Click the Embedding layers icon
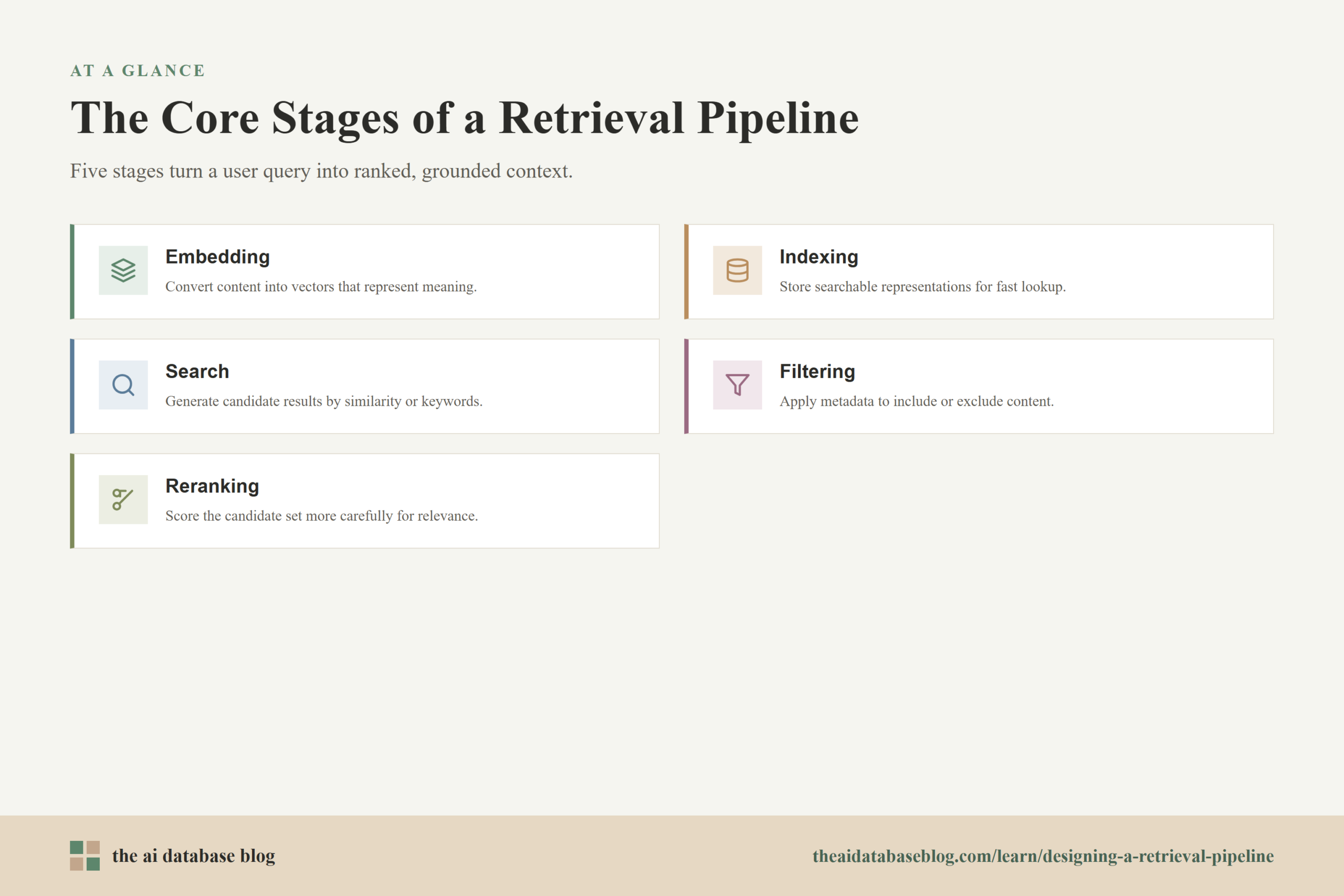1344x896 pixels. (x=123, y=270)
